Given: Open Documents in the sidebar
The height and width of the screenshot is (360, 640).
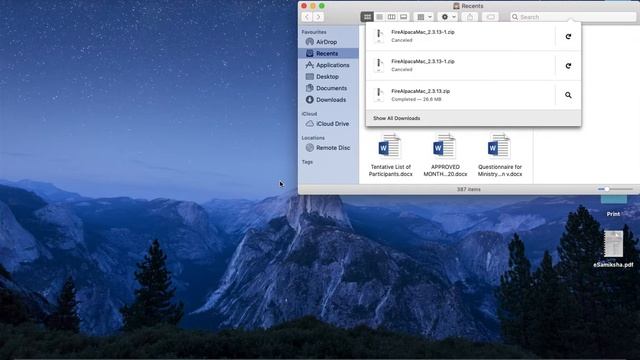Looking at the screenshot, I should (328, 88).
